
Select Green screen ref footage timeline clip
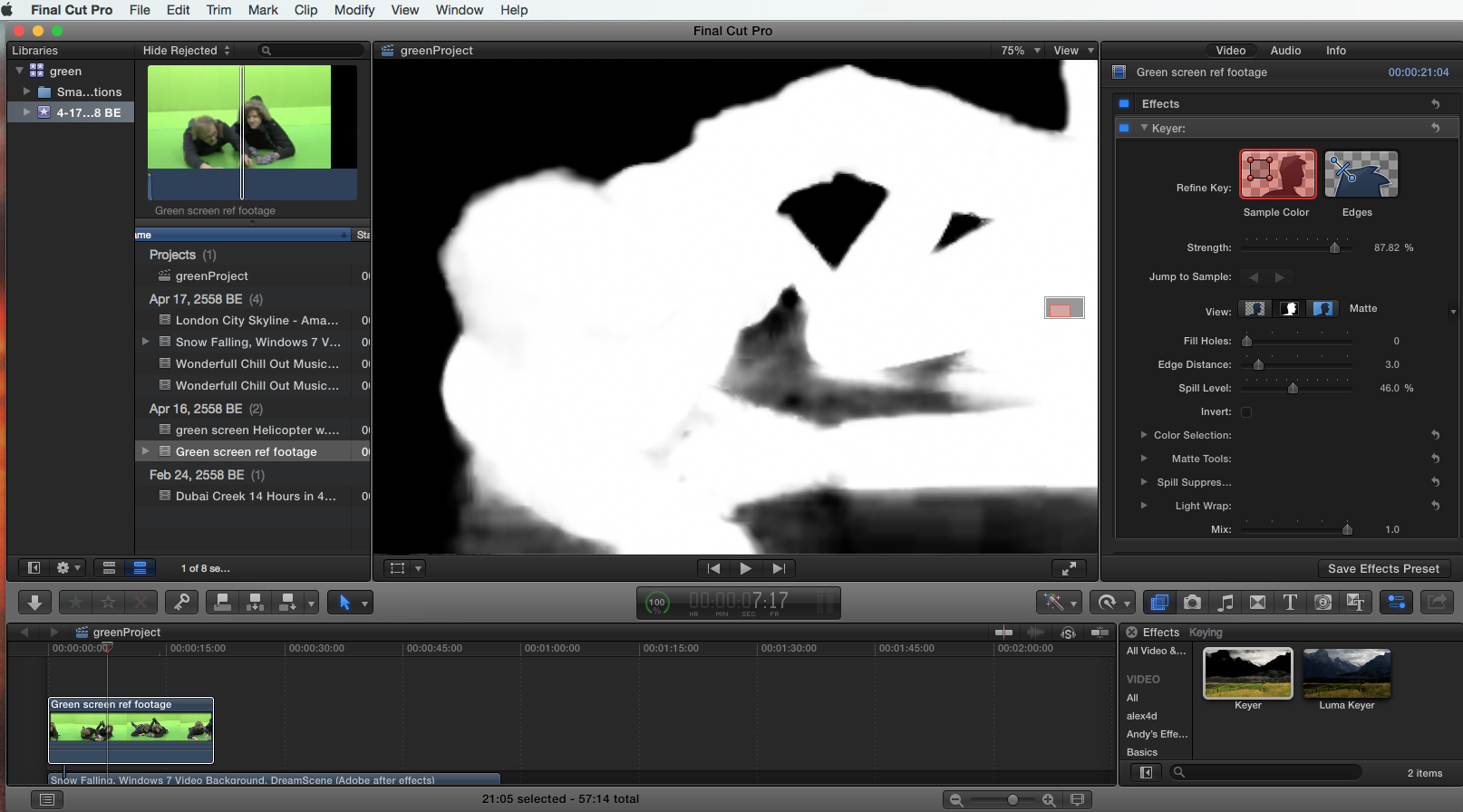point(131,730)
